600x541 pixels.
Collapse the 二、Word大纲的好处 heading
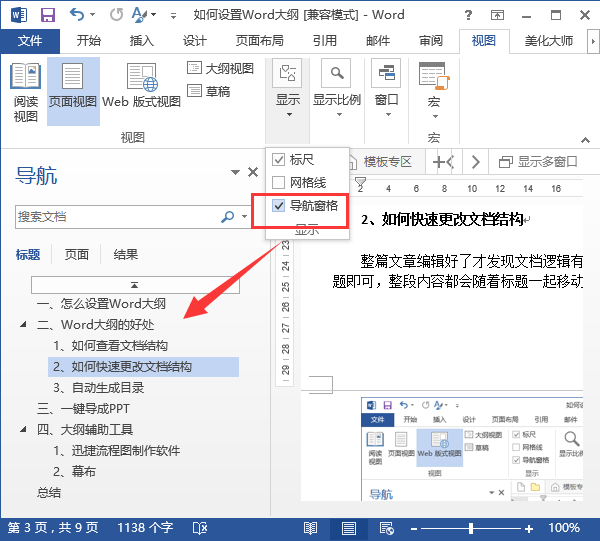click(23, 324)
